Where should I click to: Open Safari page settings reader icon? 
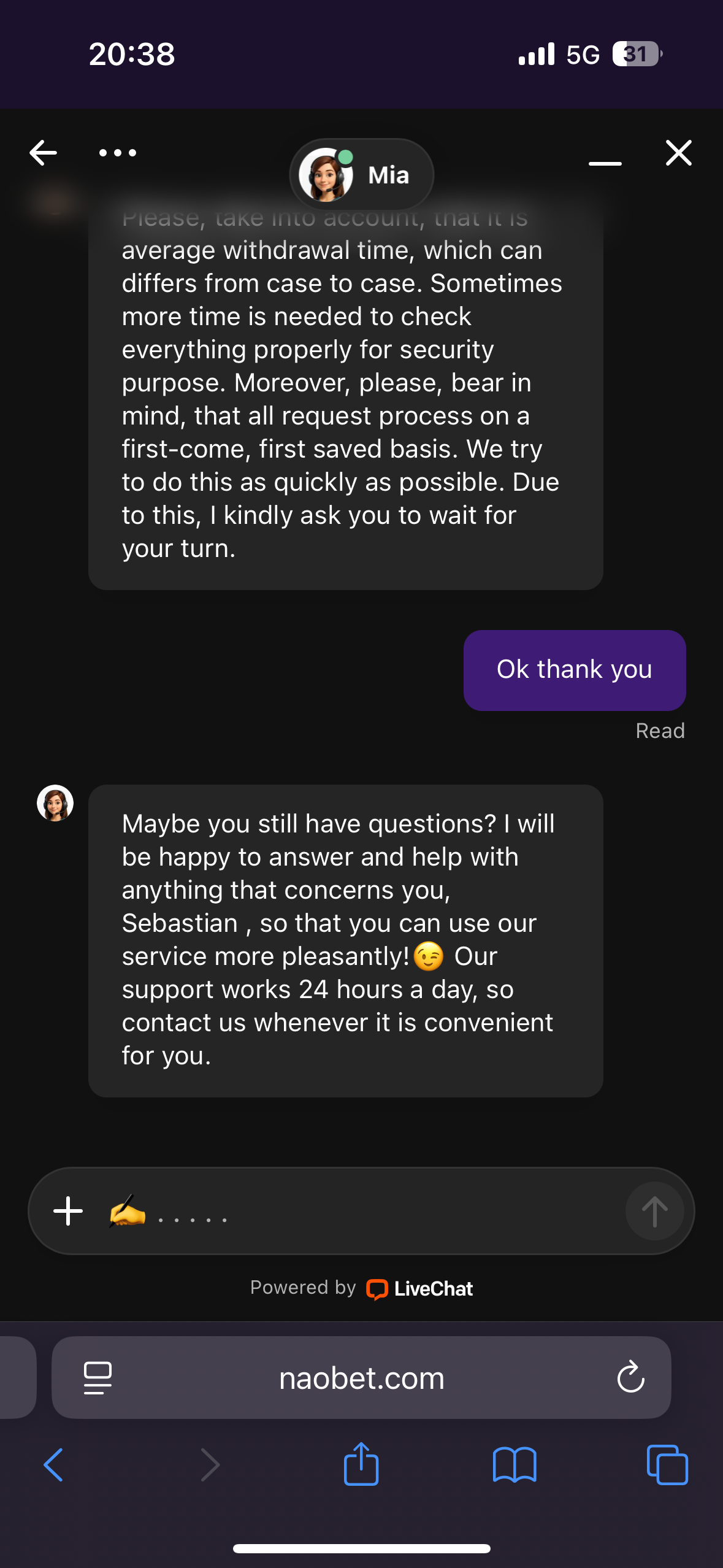[x=98, y=1378]
